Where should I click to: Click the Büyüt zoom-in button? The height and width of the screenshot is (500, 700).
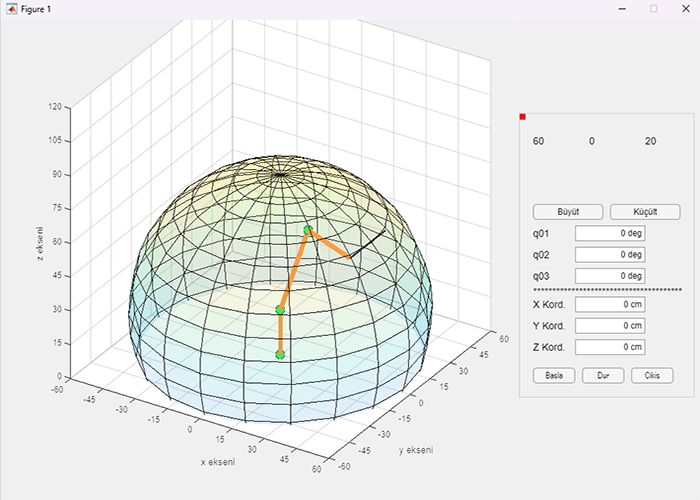pos(568,212)
